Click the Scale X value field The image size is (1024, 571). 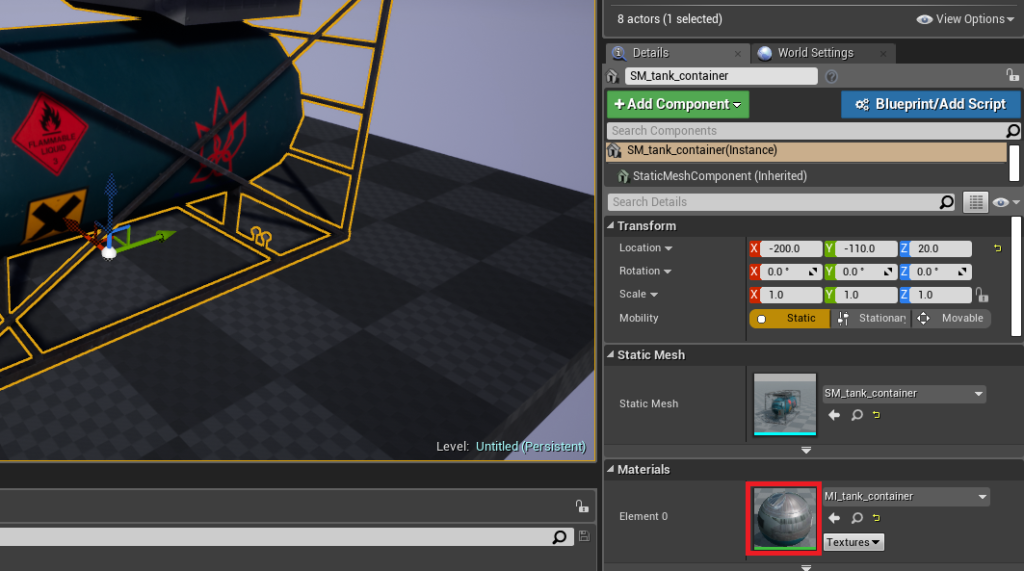(x=791, y=295)
